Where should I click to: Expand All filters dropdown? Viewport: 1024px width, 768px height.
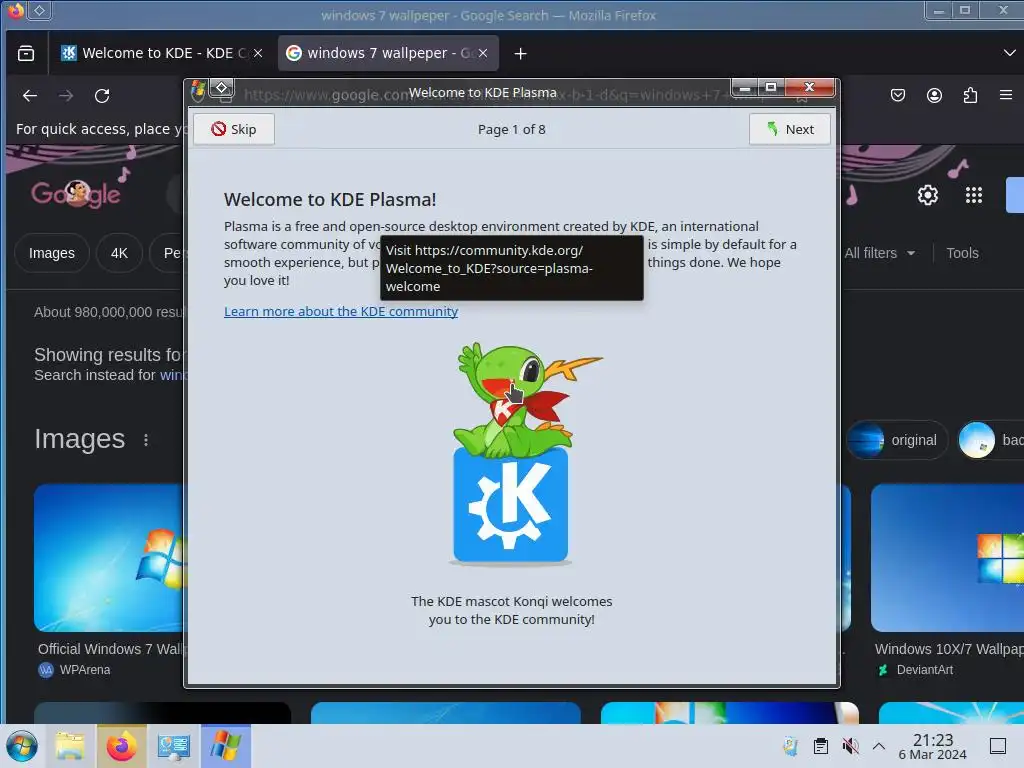879,253
